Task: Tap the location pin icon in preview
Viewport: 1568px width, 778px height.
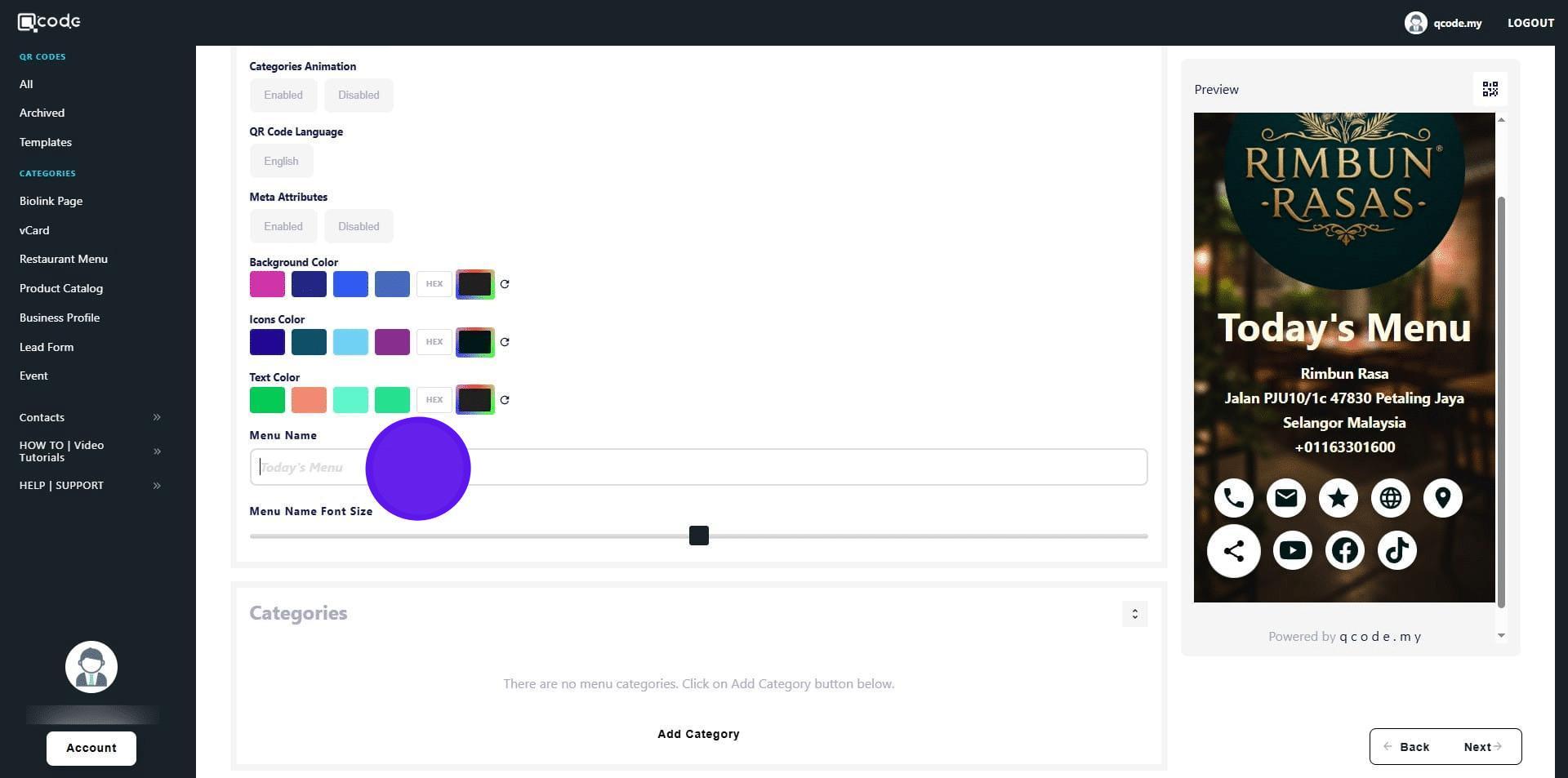Action: coord(1443,498)
